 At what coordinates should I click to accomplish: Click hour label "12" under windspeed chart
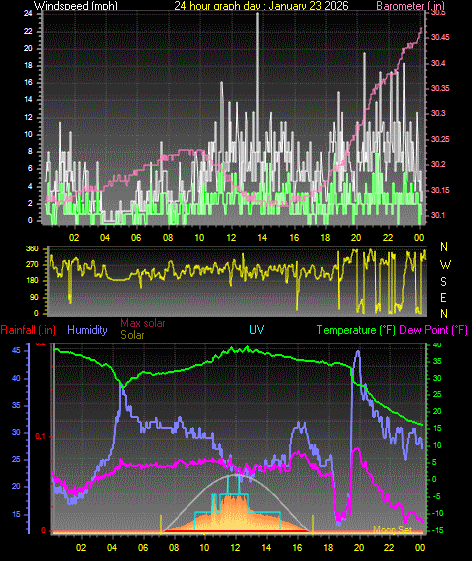231,238
